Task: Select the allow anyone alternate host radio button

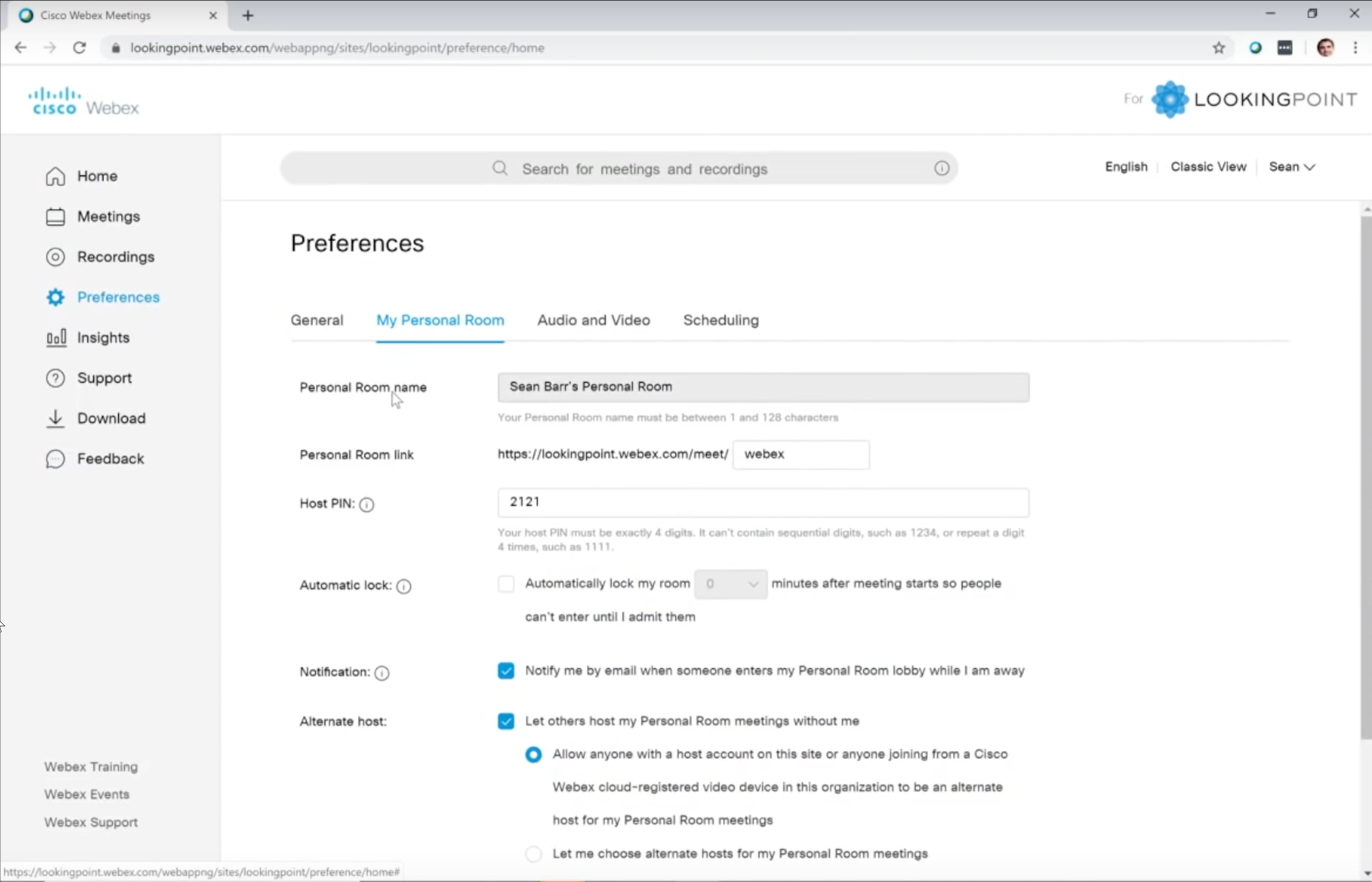Action: pyautogui.click(x=532, y=754)
